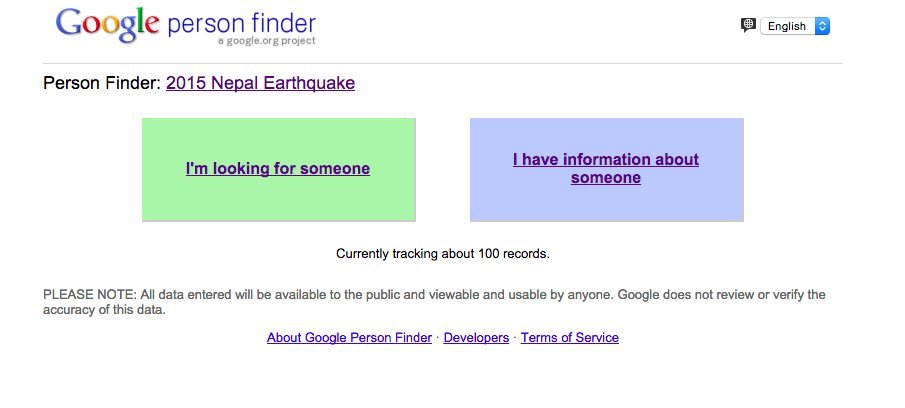Viewport: 905px width, 408px height.
Task: Click "a google.org project" subtitle
Action: [x=267, y=41]
